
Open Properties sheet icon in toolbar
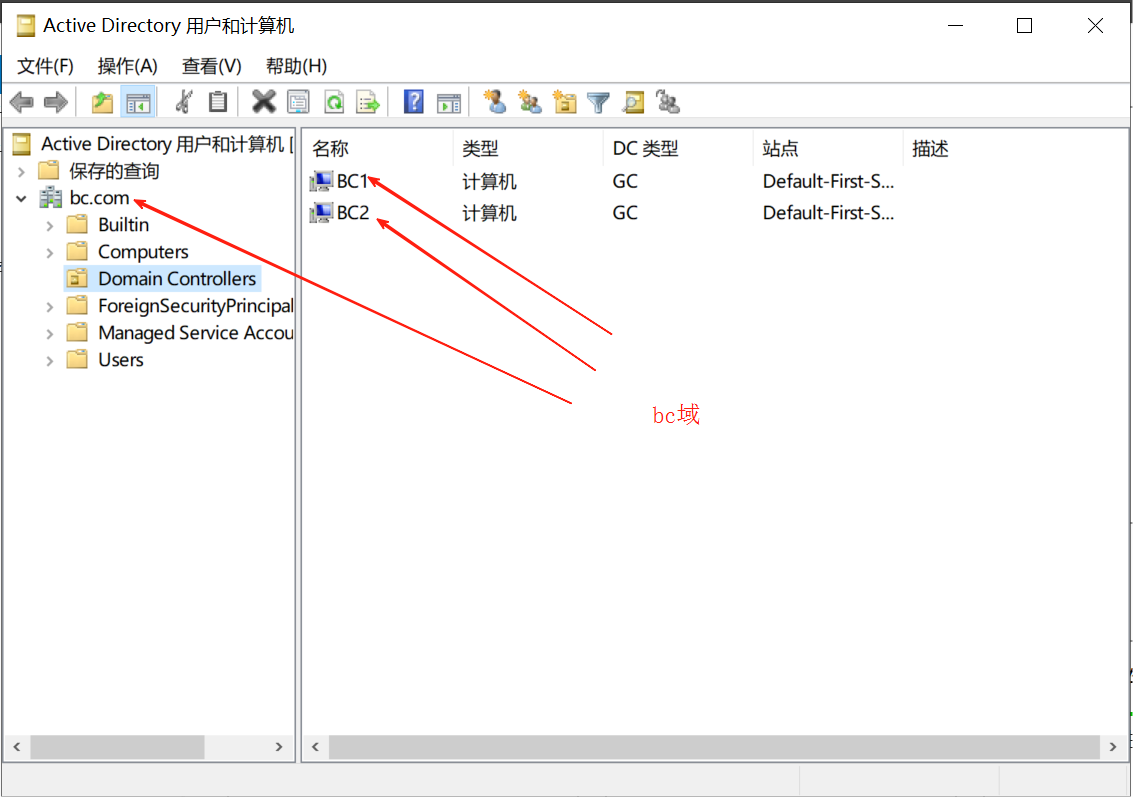pos(298,103)
